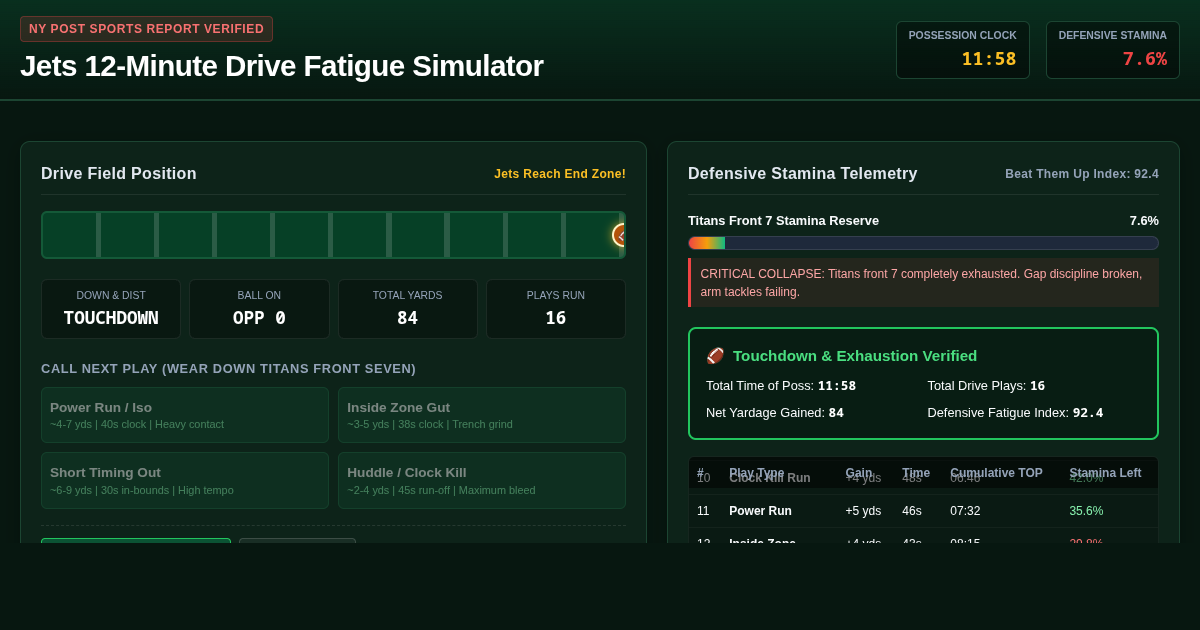Select the Possession Clock card in the header

(x=962, y=50)
